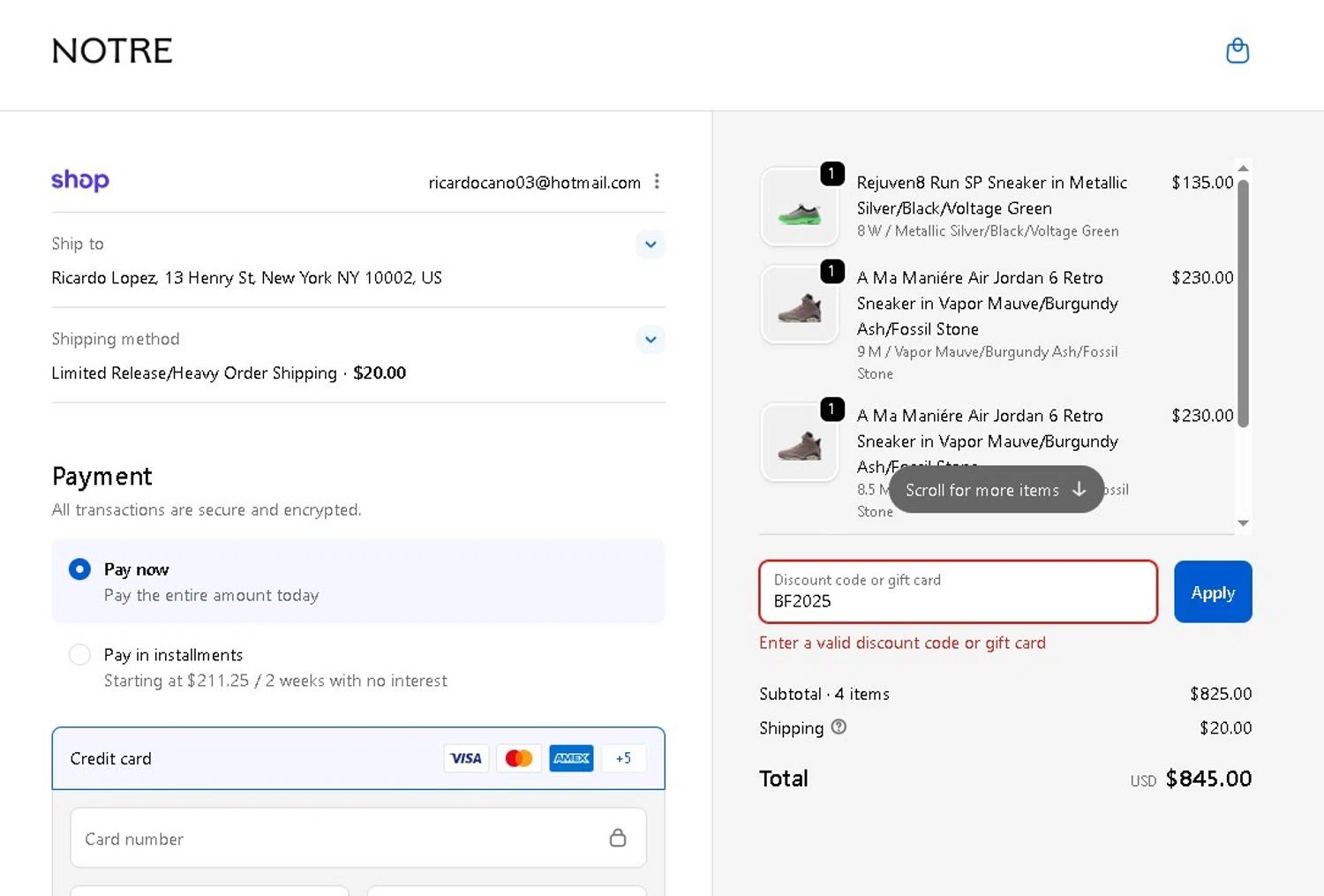1324x896 pixels.
Task: Click the Mastercard icon
Action: (x=519, y=758)
